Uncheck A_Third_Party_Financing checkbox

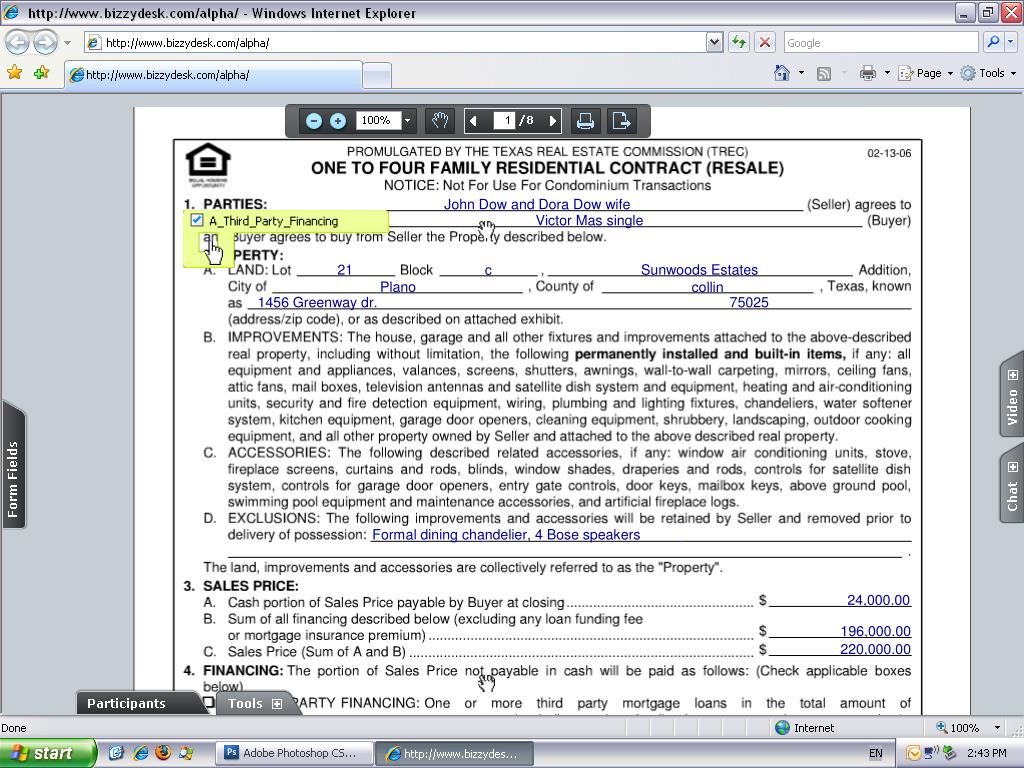pyautogui.click(x=197, y=220)
